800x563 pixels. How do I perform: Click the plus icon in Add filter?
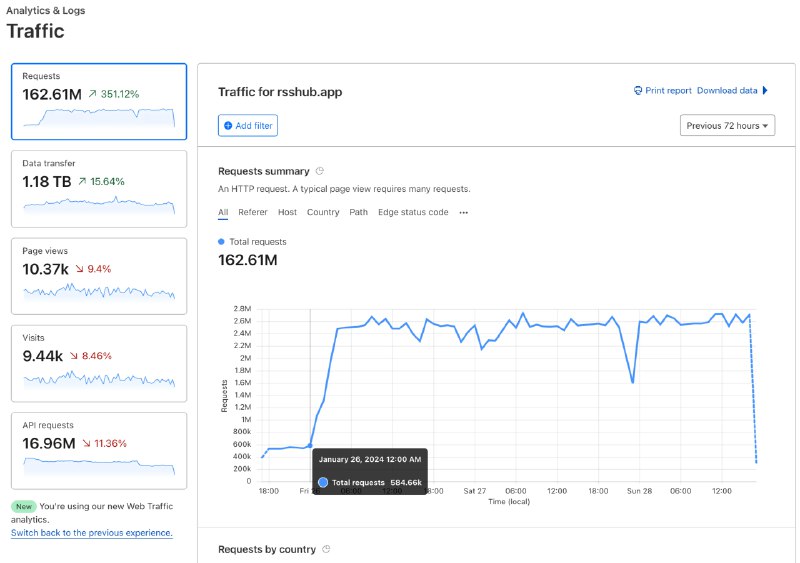click(228, 126)
